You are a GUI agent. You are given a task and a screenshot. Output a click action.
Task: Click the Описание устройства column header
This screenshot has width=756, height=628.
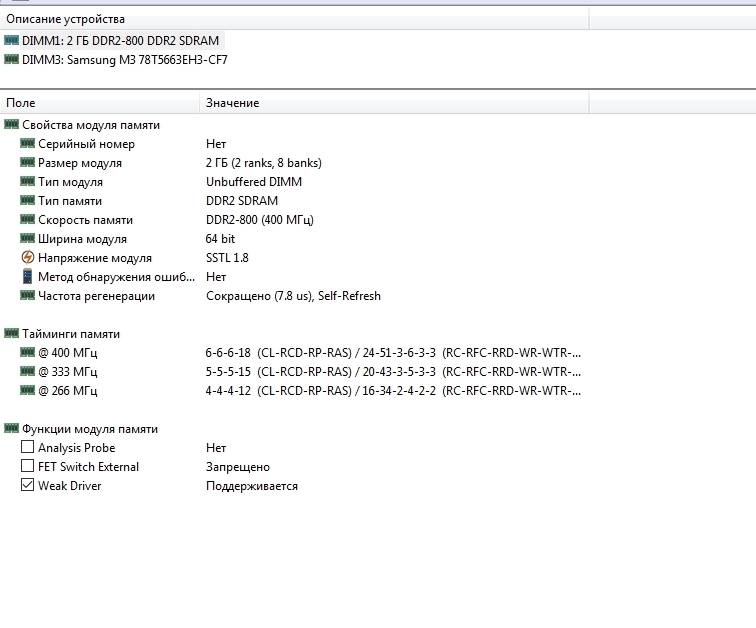[294, 19]
